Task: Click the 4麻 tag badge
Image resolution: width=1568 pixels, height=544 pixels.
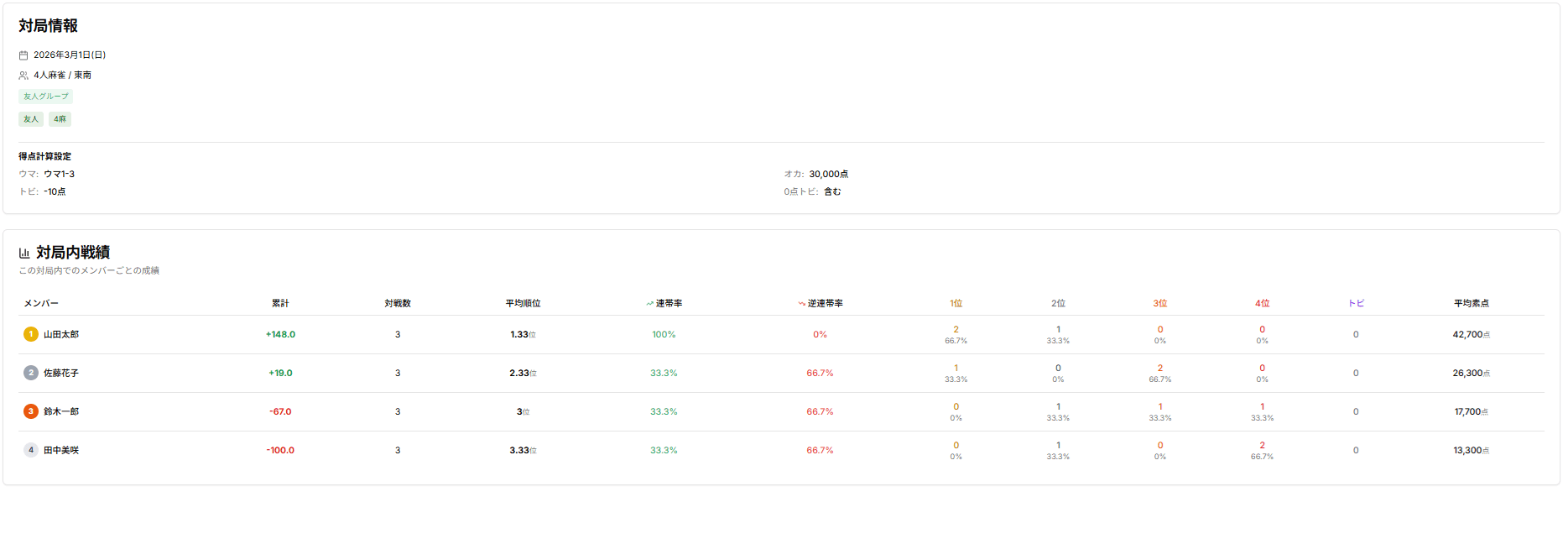Action: tap(60, 119)
